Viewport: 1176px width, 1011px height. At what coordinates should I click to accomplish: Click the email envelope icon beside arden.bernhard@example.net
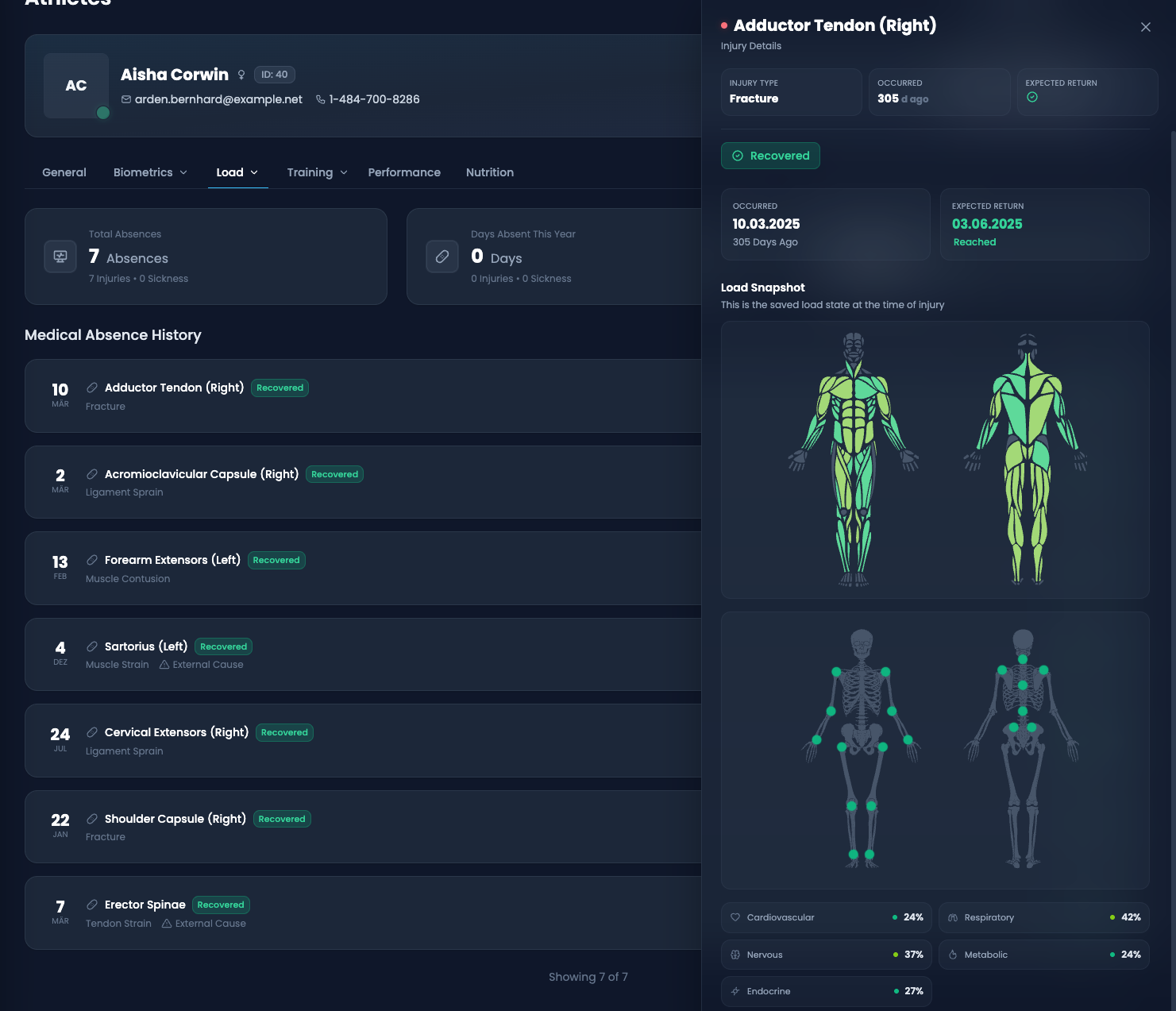click(x=125, y=99)
